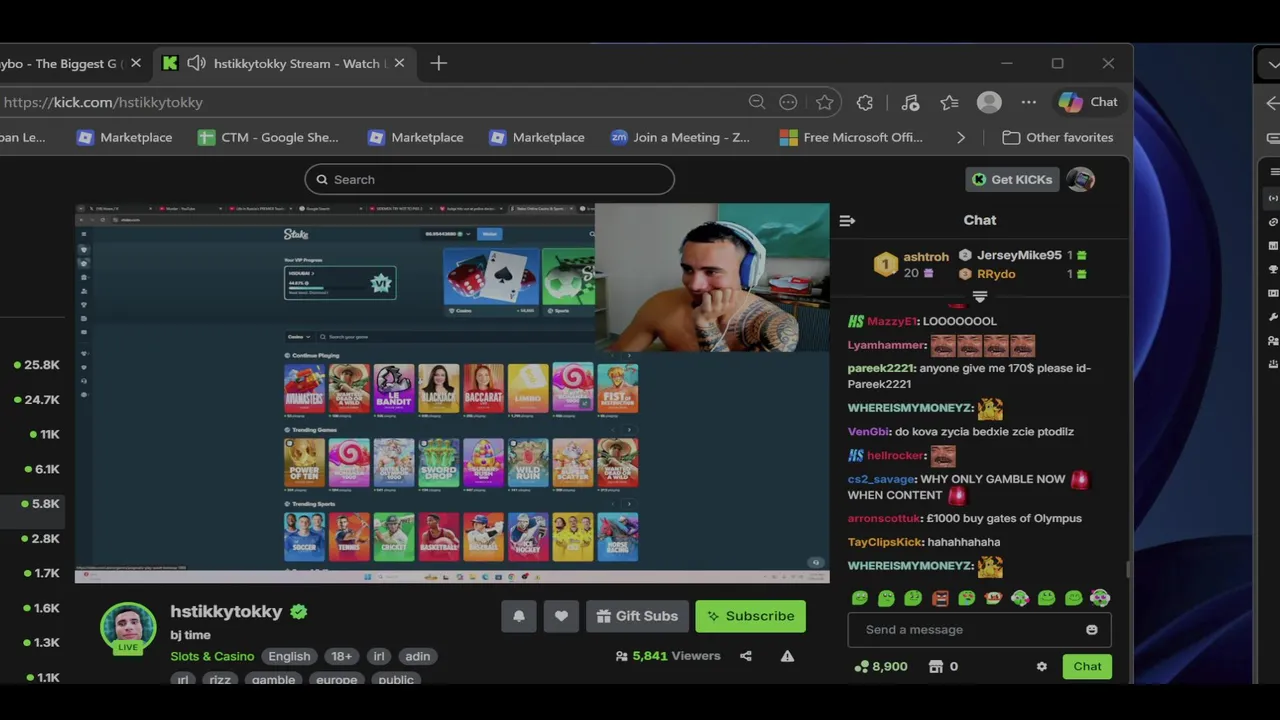Share the stream icon

(745, 656)
